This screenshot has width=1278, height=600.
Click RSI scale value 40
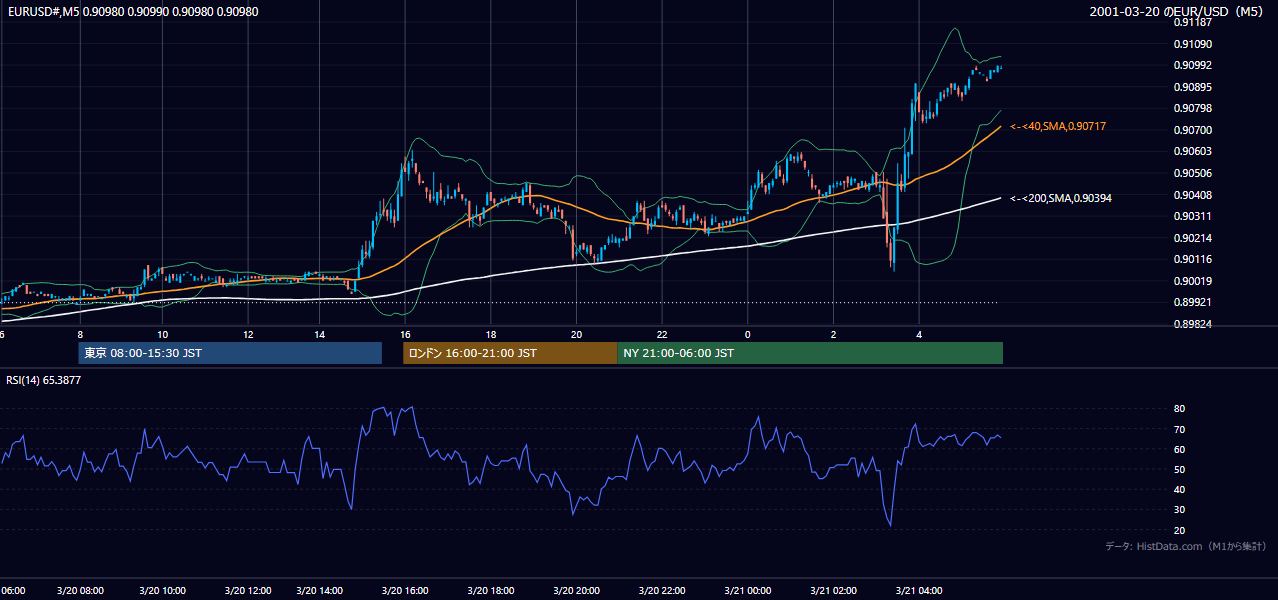coord(1180,489)
